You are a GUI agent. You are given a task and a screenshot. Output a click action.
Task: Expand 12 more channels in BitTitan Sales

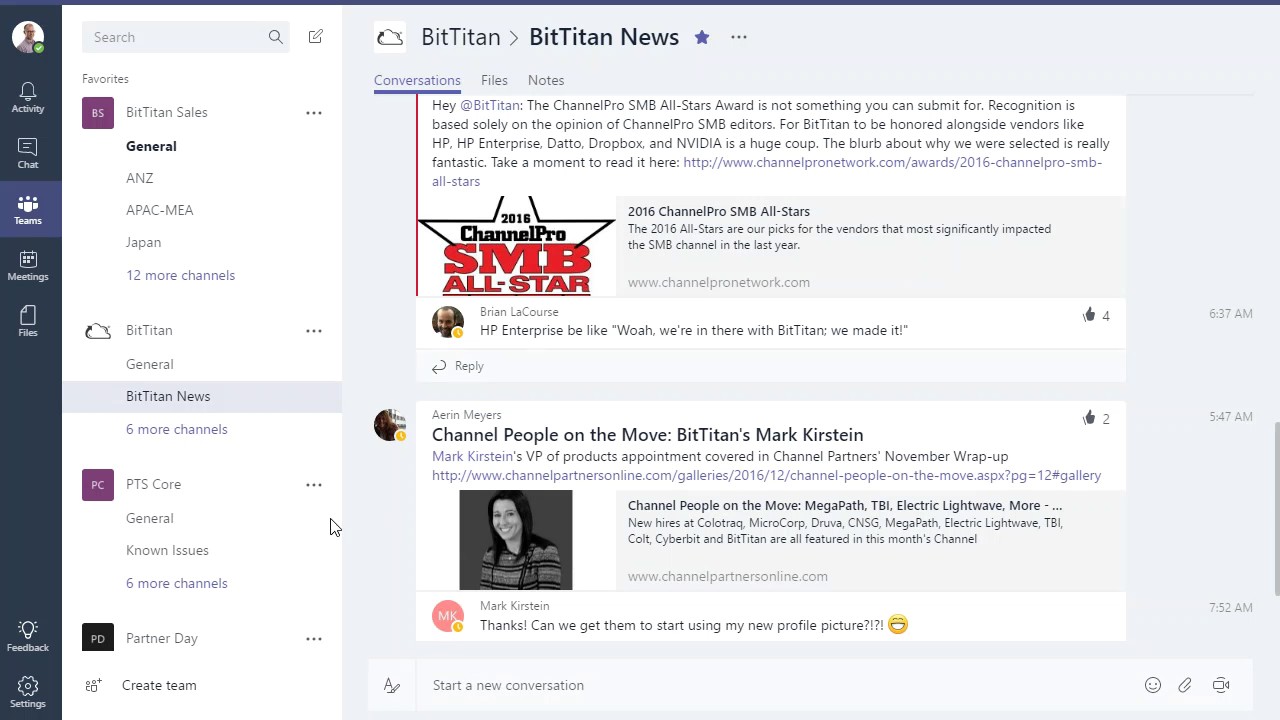click(180, 275)
